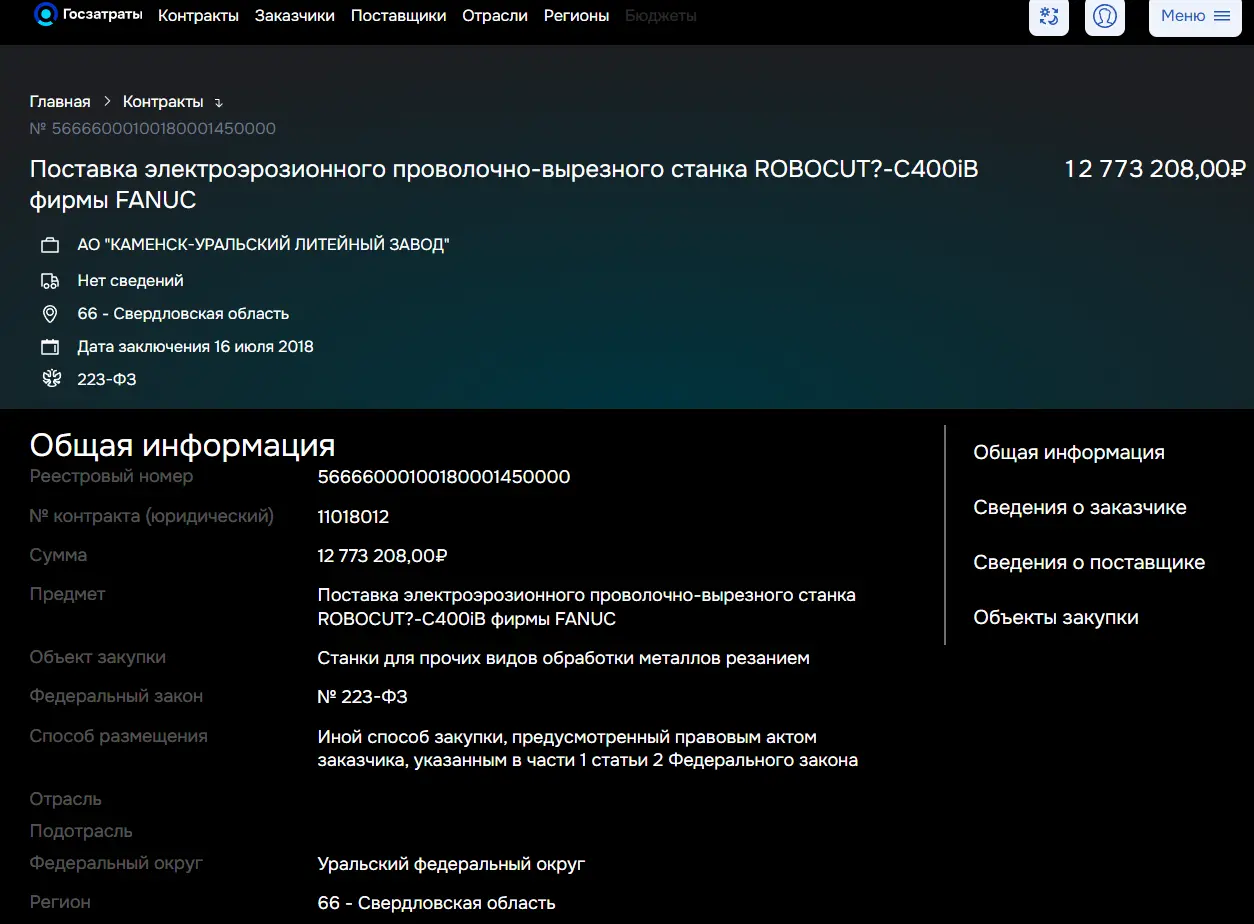
Task: Click the contract title heading about ROBOCUT
Action: tap(504, 185)
